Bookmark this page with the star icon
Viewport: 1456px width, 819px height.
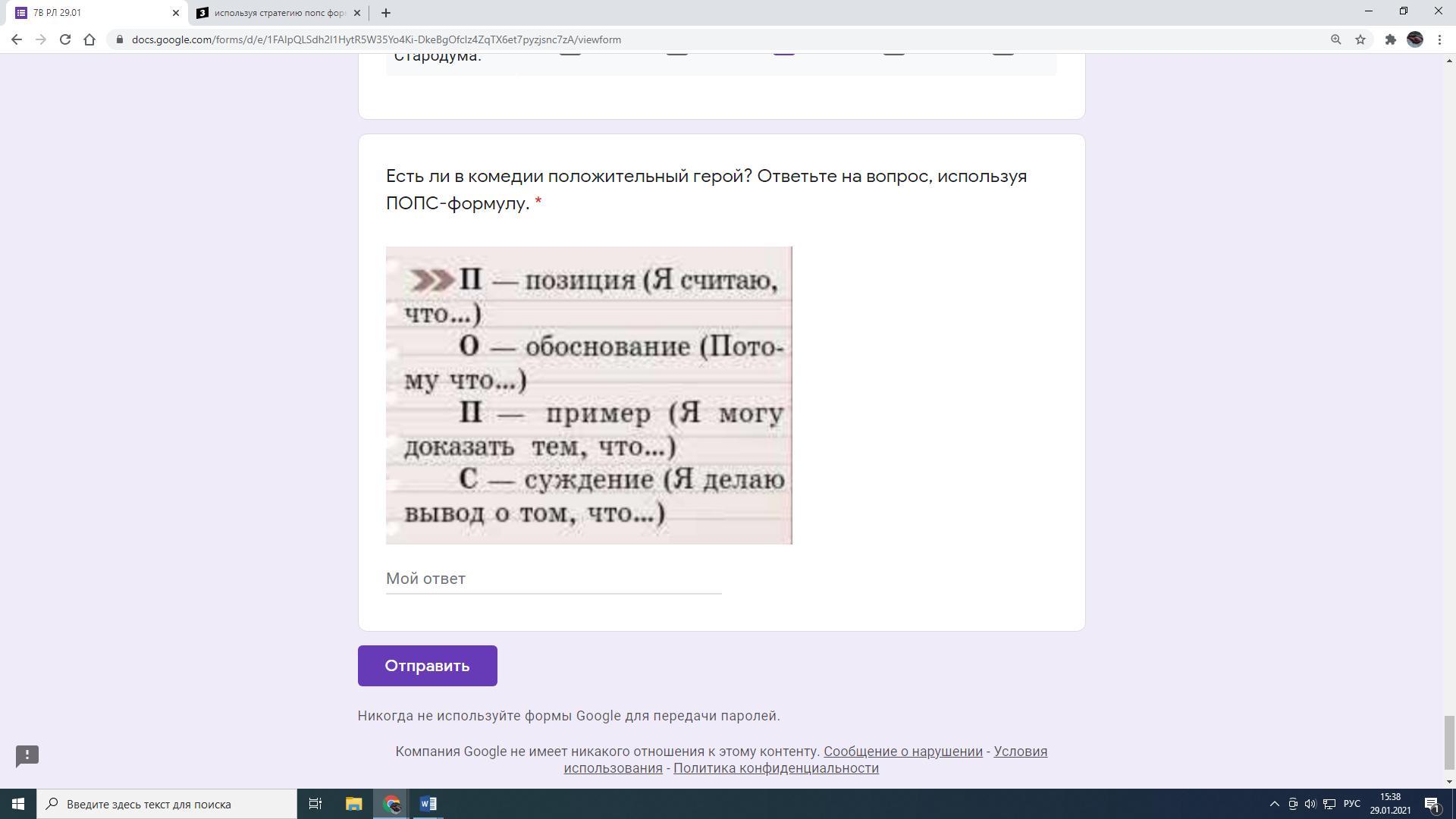tap(1360, 39)
